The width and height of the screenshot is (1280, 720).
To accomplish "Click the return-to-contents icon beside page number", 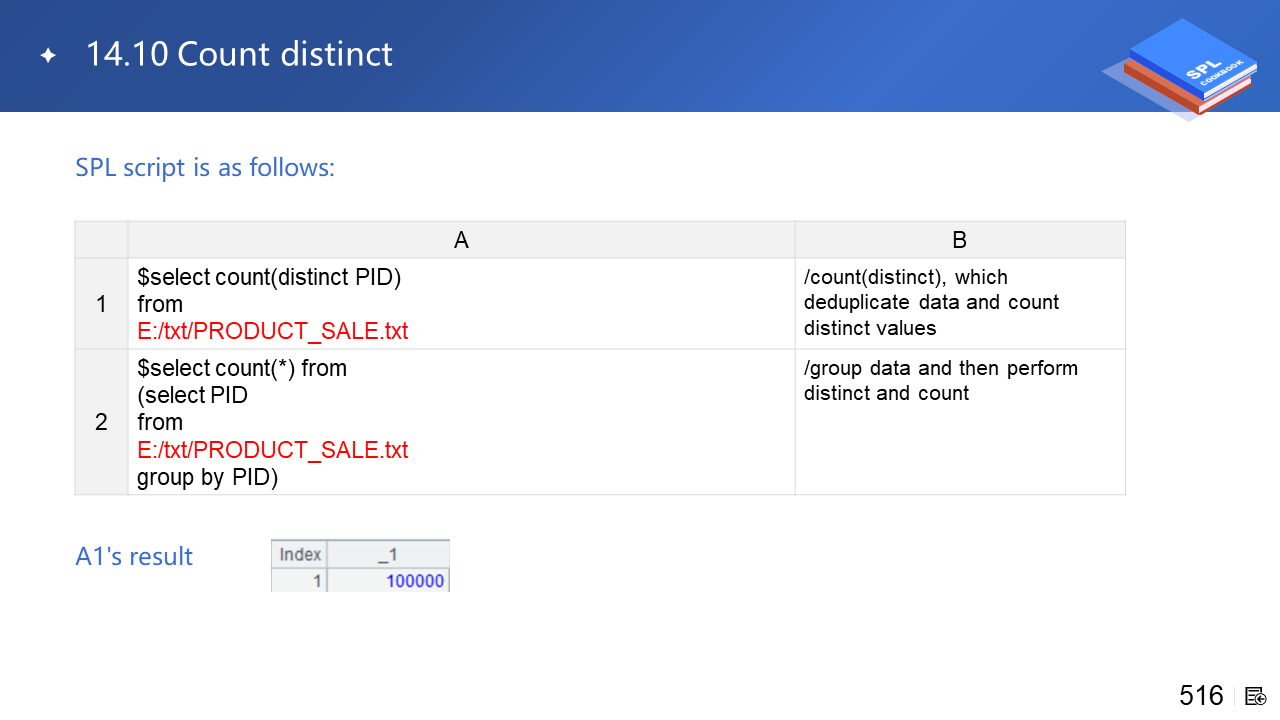I will [x=1256, y=696].
